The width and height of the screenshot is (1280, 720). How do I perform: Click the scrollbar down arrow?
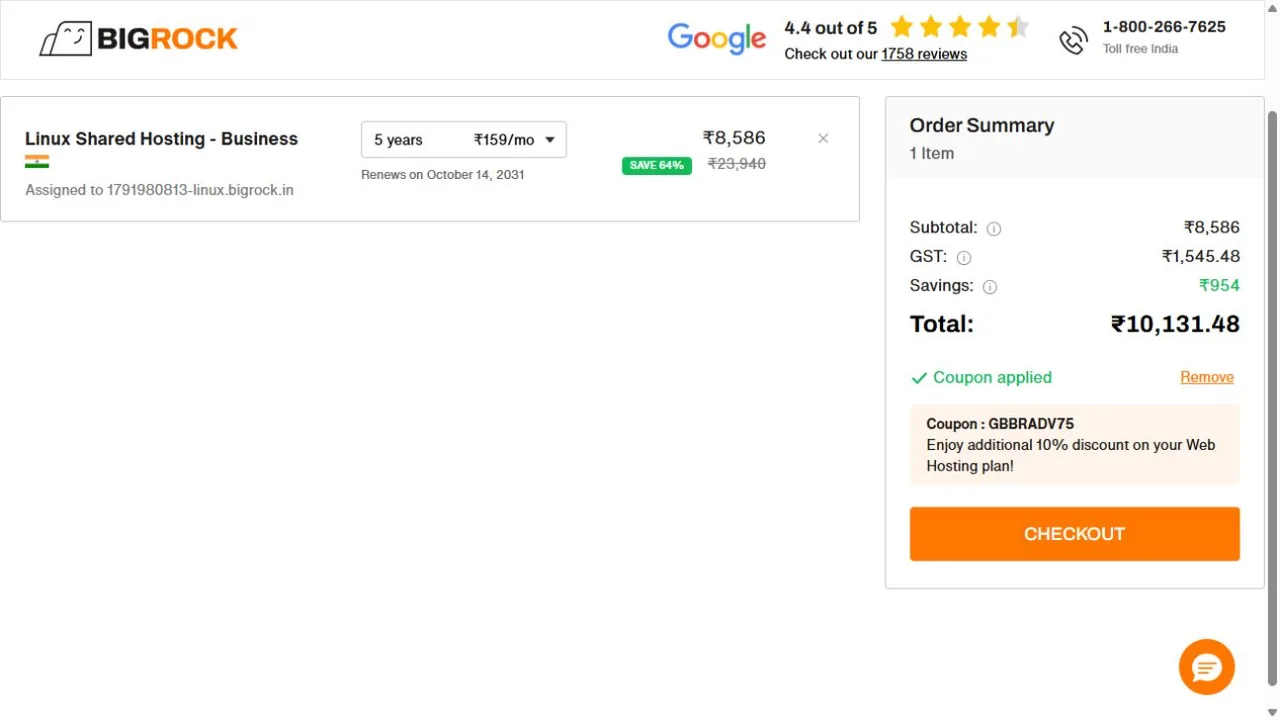(x=1272, y=712)
